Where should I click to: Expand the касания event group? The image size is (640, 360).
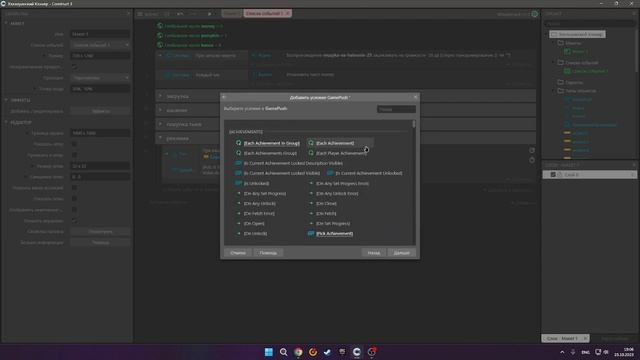(x=160, y=110)
